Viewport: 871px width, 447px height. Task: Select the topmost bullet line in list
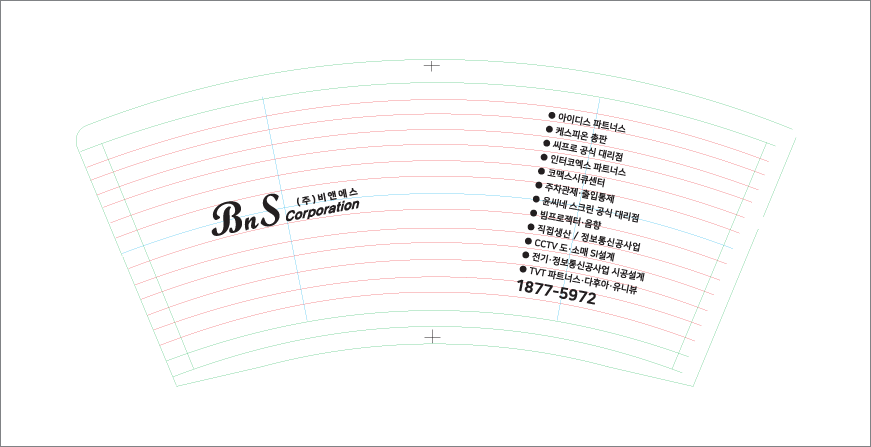coord(592,121)
